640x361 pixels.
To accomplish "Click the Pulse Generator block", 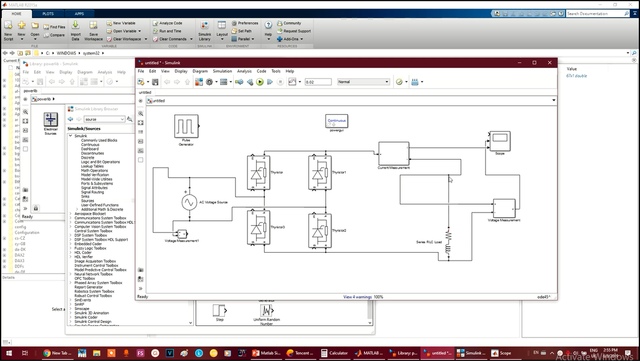I will pos(186,126).
